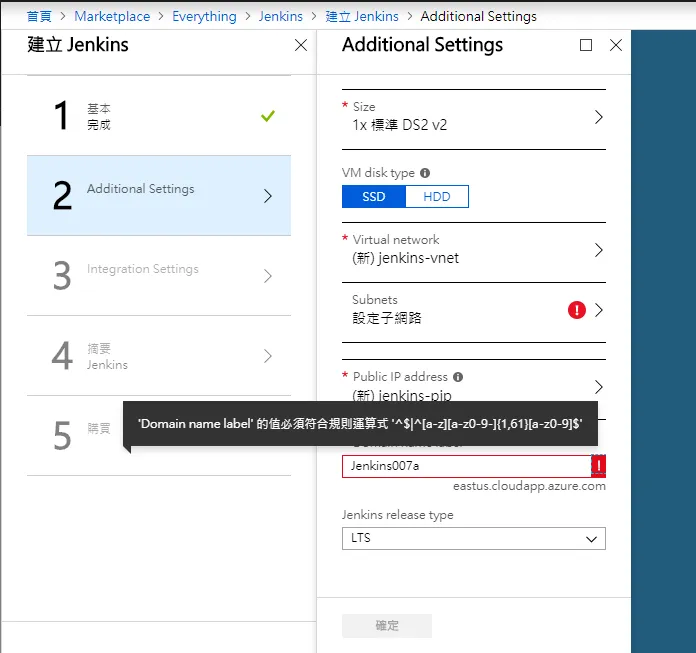Click the Public IP address info icon

point(458,377)
